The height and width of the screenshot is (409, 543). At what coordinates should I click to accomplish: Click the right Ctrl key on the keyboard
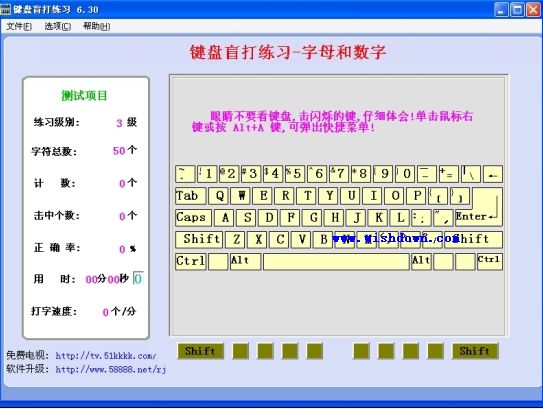(490, 261)
